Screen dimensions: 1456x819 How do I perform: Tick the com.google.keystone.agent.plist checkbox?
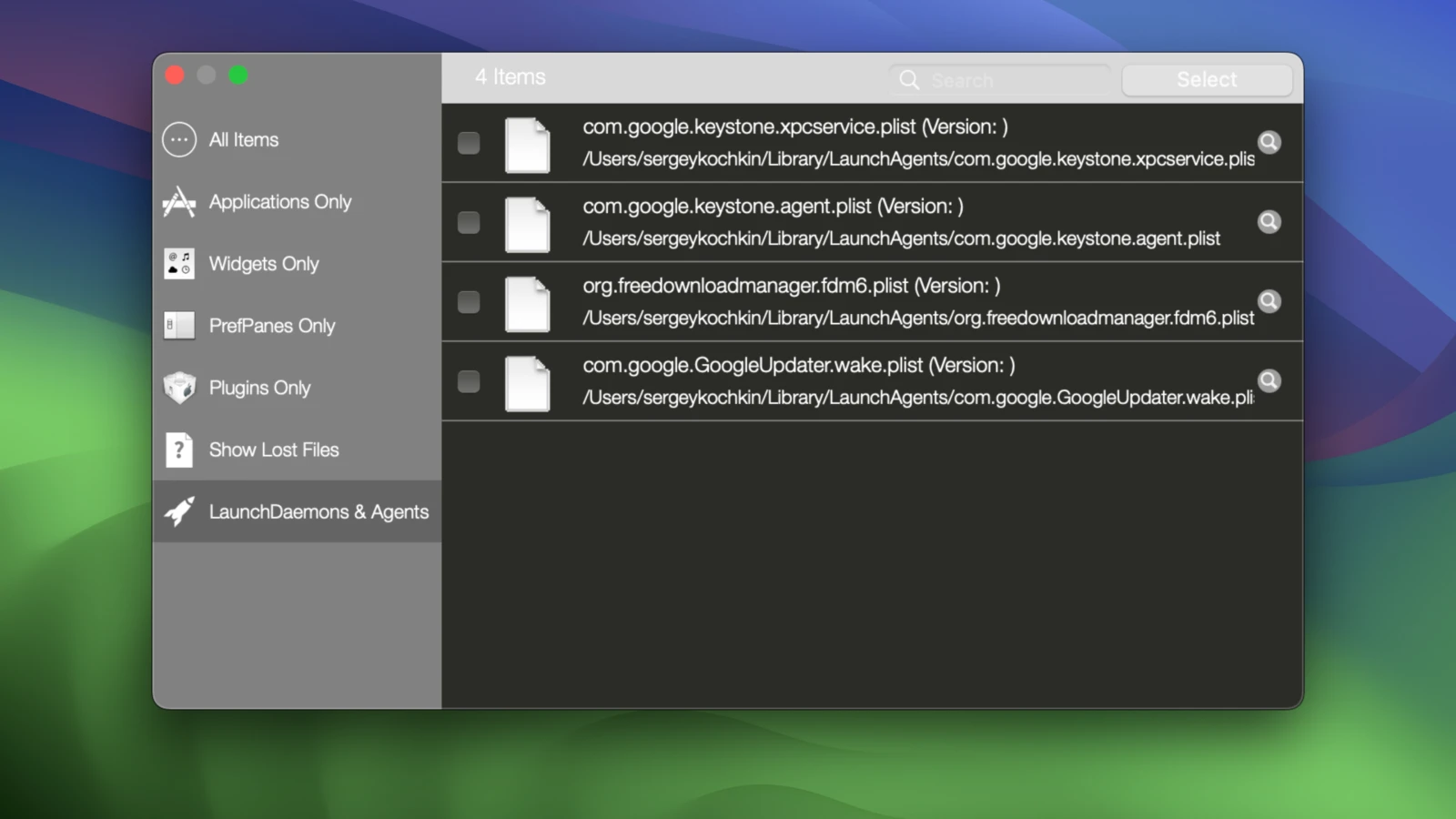point(469,222)
